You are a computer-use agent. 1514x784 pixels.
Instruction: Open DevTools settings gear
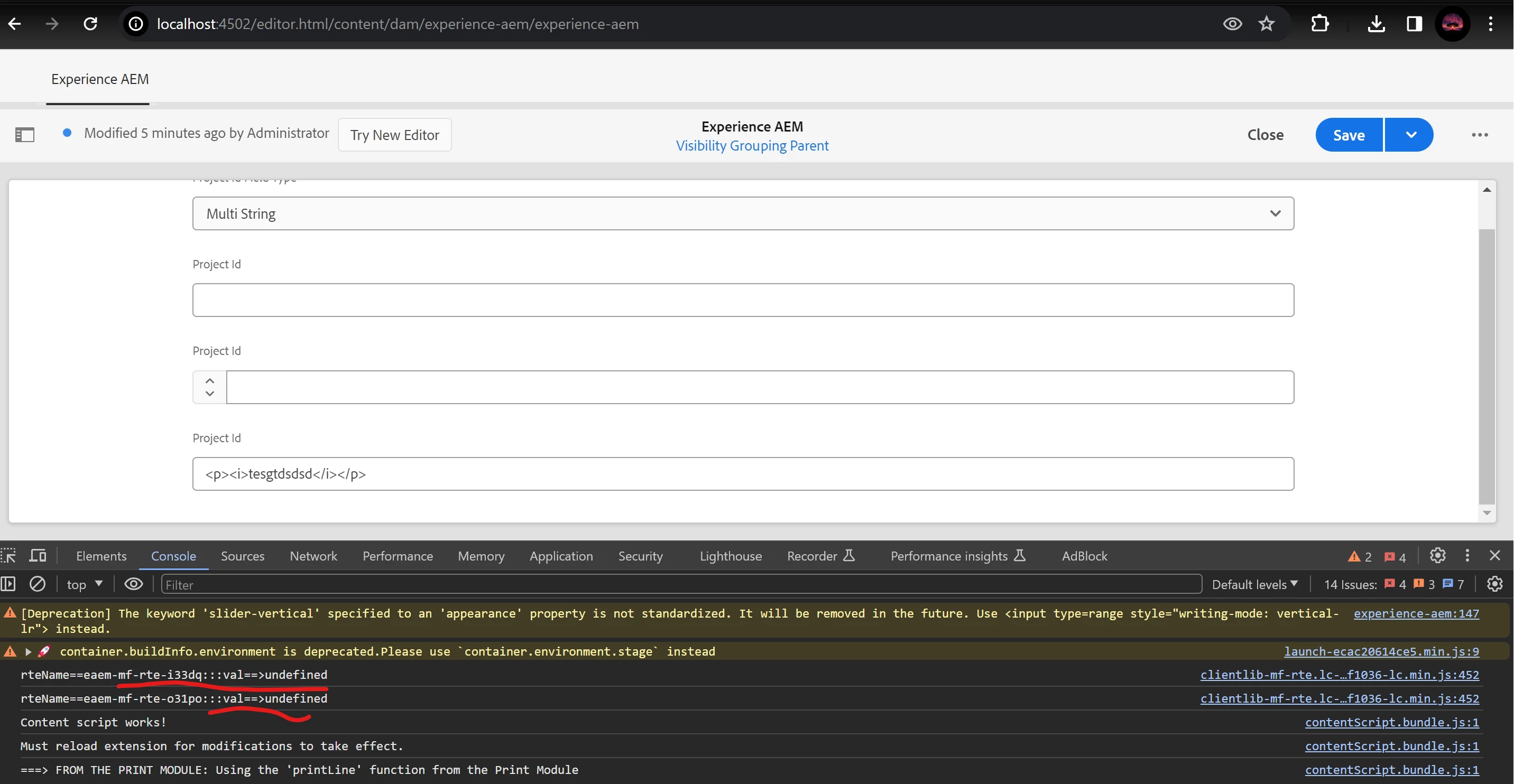pos(1437,556)
